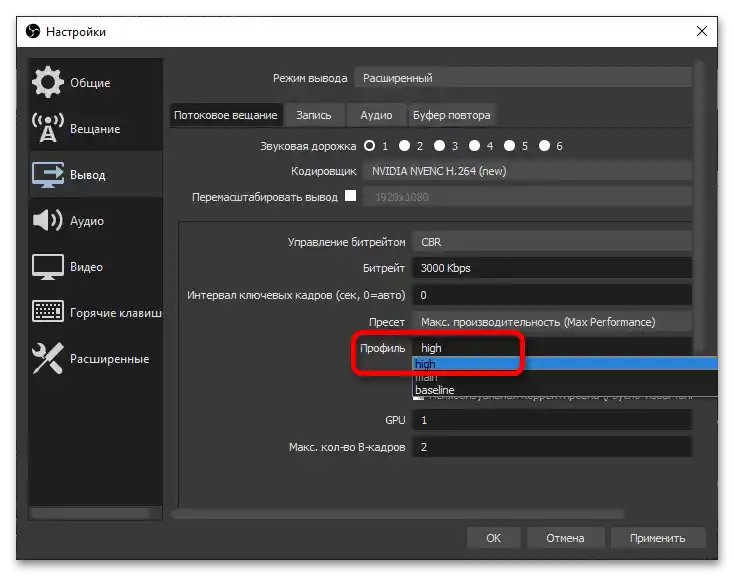Click the Расширенные sidebar label
Viewport: 734px width, 576px height.
pos(110,359)
